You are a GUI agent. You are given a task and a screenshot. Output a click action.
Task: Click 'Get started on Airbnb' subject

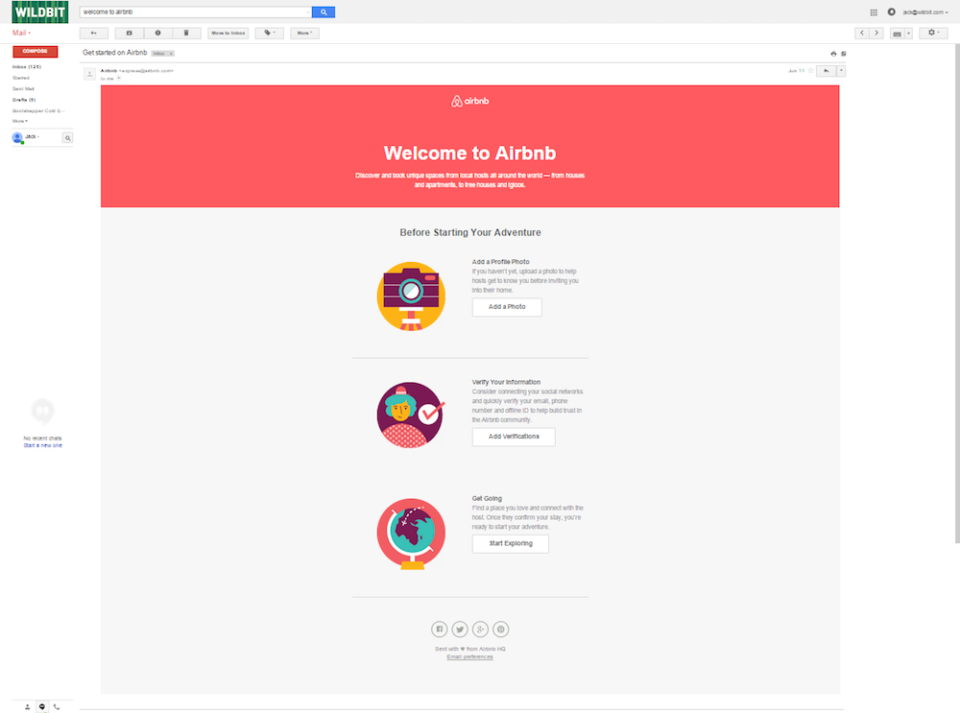(115, 53)
